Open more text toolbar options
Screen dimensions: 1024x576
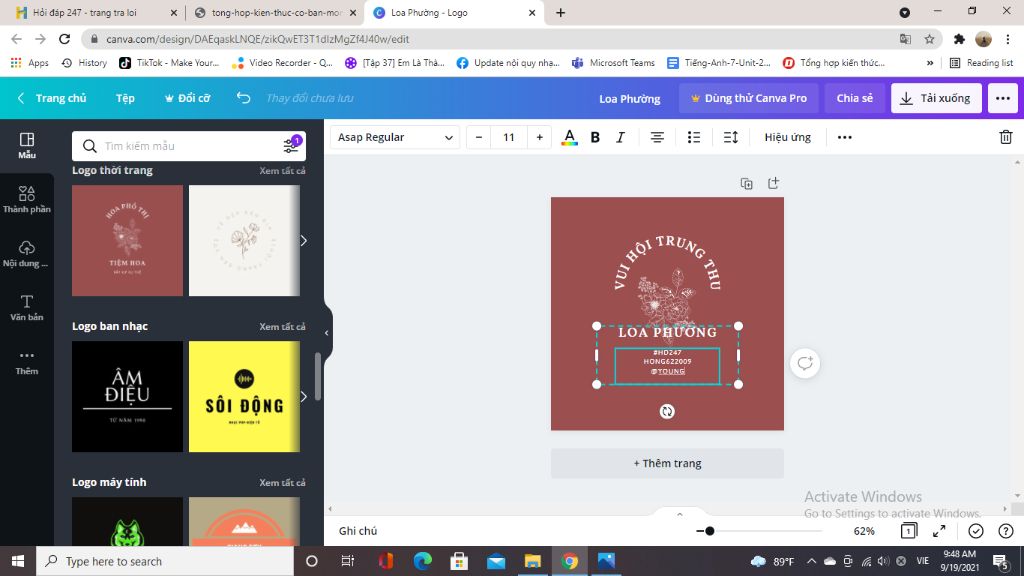(x=844, y=137)
